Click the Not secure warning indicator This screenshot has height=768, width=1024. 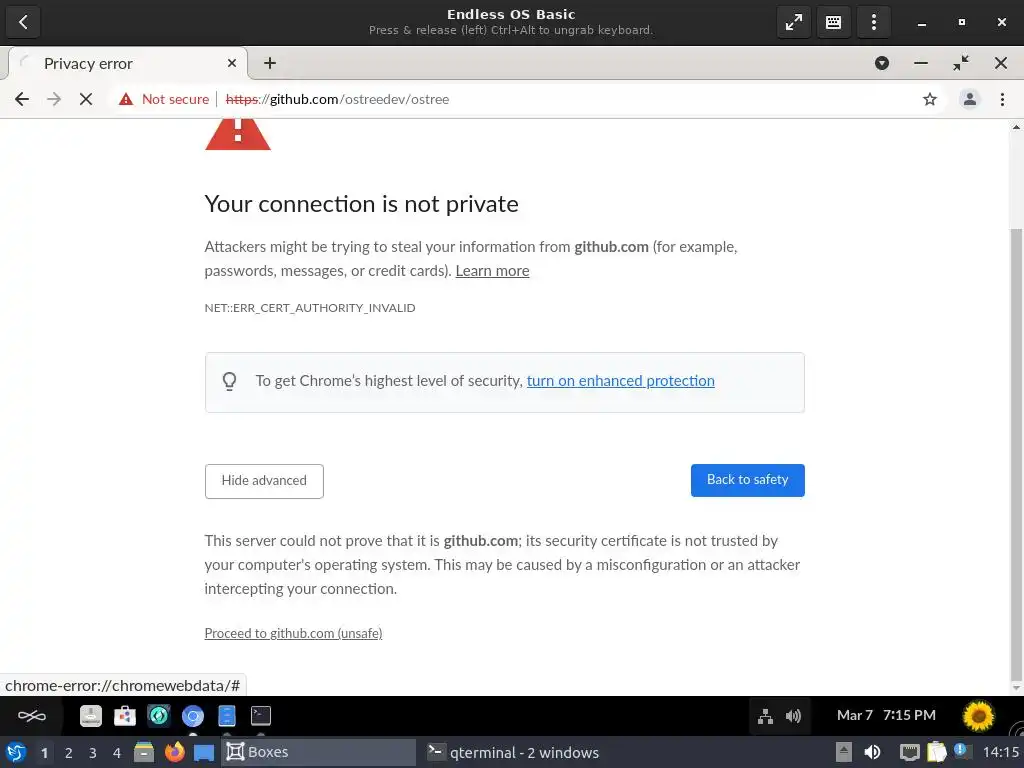coord(164,99)
